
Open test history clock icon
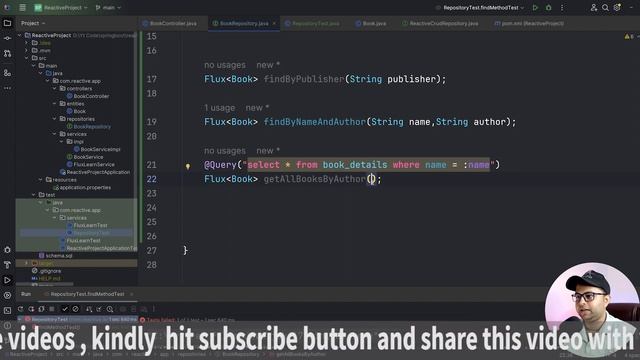(110, 309)
